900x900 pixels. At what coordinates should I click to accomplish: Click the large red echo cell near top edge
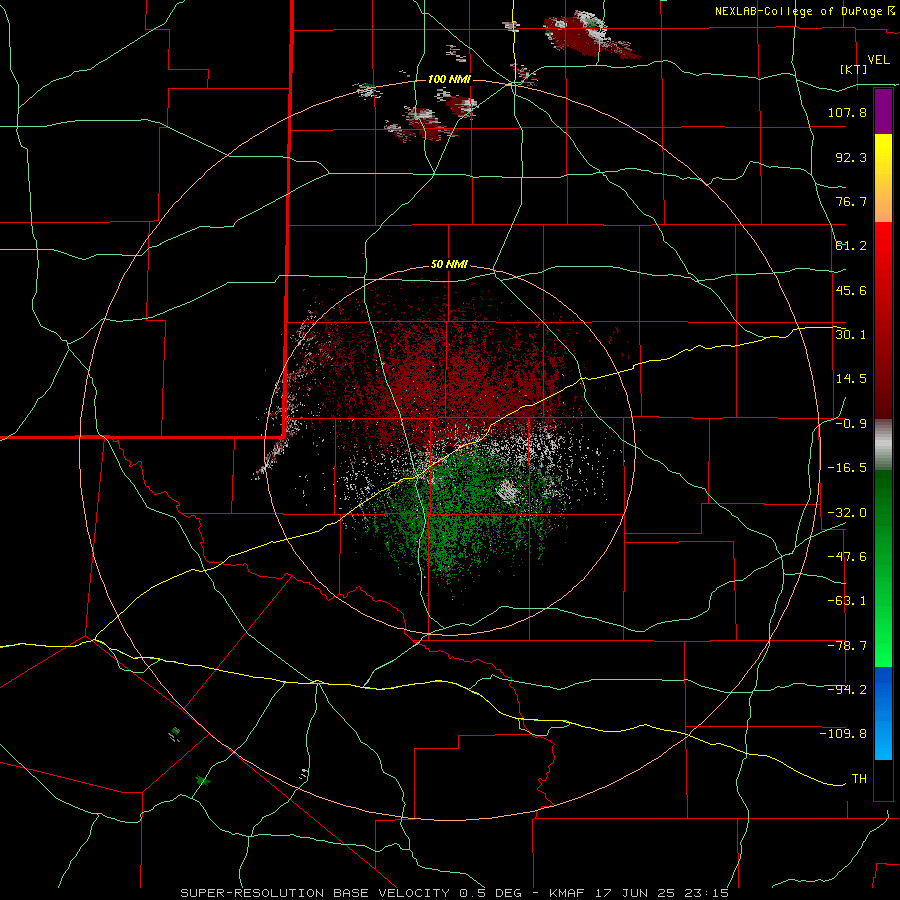pos(590,36)
